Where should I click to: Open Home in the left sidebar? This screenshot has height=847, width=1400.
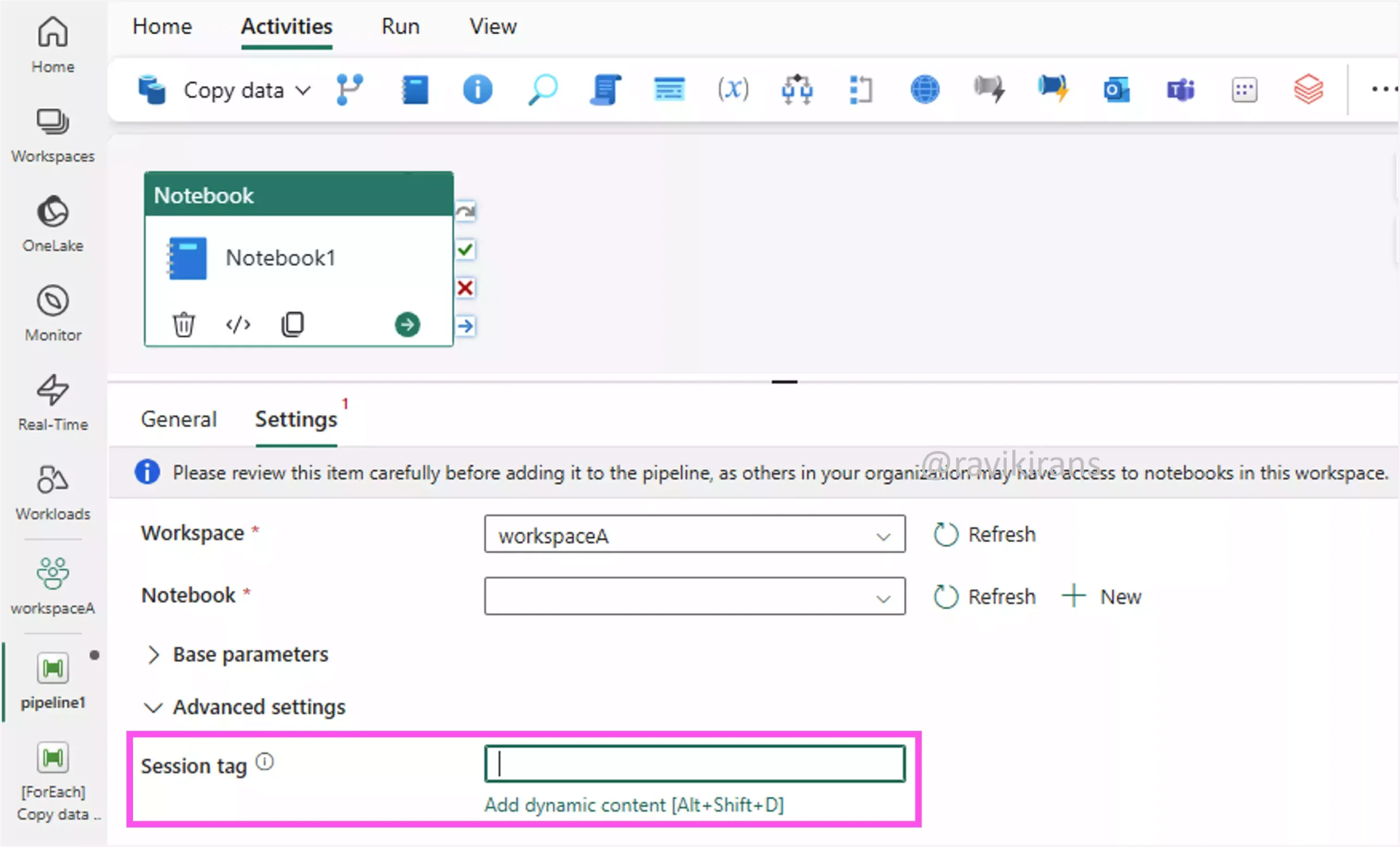(53, 44)
